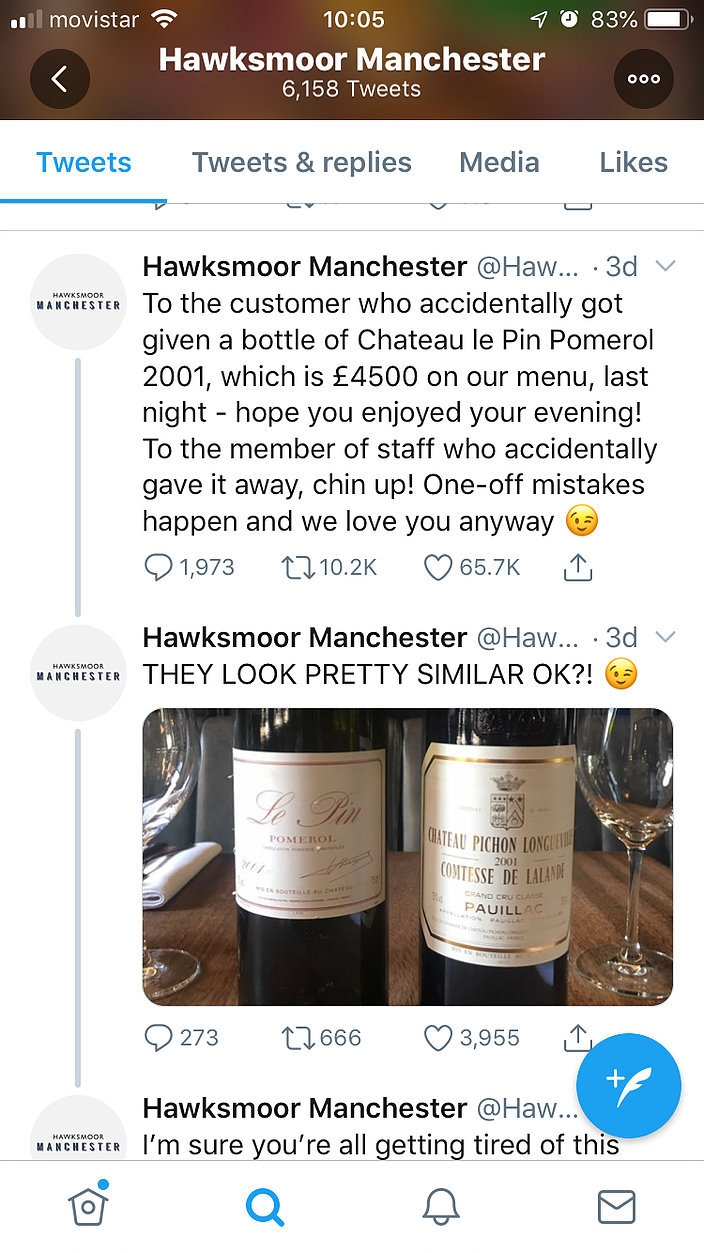Expand the chevron on the PRETTY SIMILAR tweet
Image resolution: width=704 pixels, height=1253 pixels.
(x=664, y=638)
